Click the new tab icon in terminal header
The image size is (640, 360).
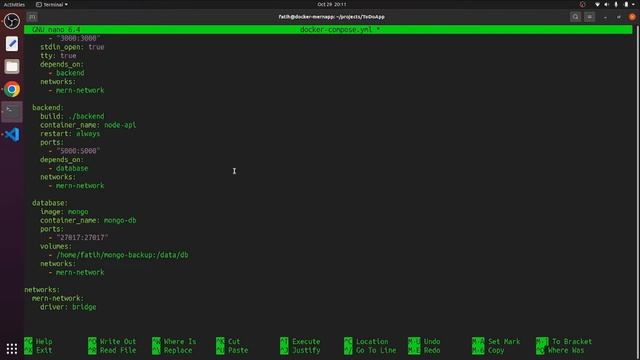point(32,17)
